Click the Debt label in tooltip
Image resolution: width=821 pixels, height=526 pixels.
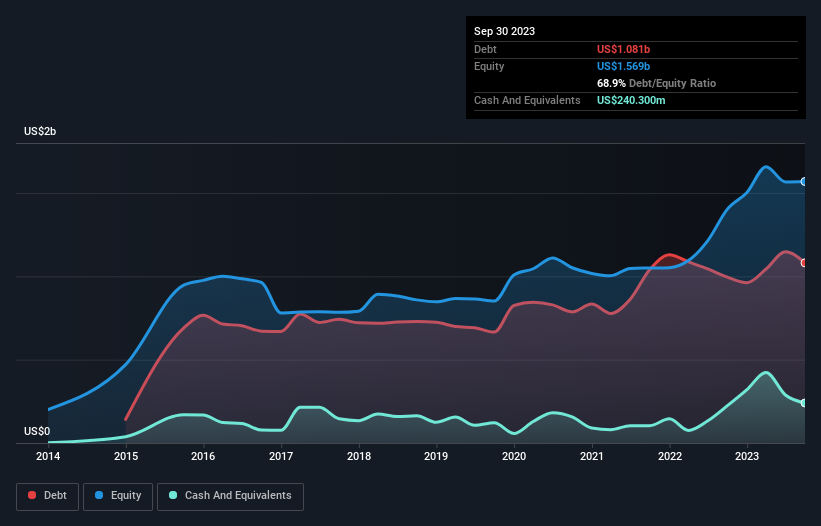point(485,49)
